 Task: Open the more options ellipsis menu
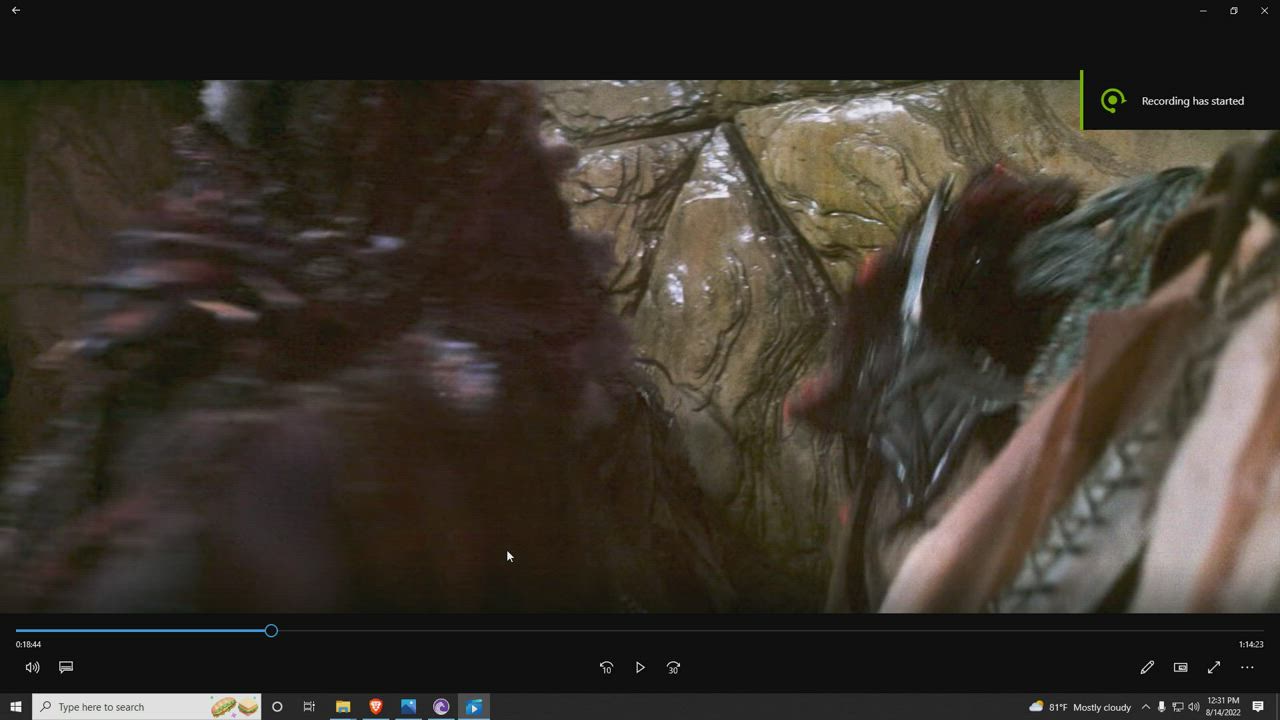pos(1247,667)
